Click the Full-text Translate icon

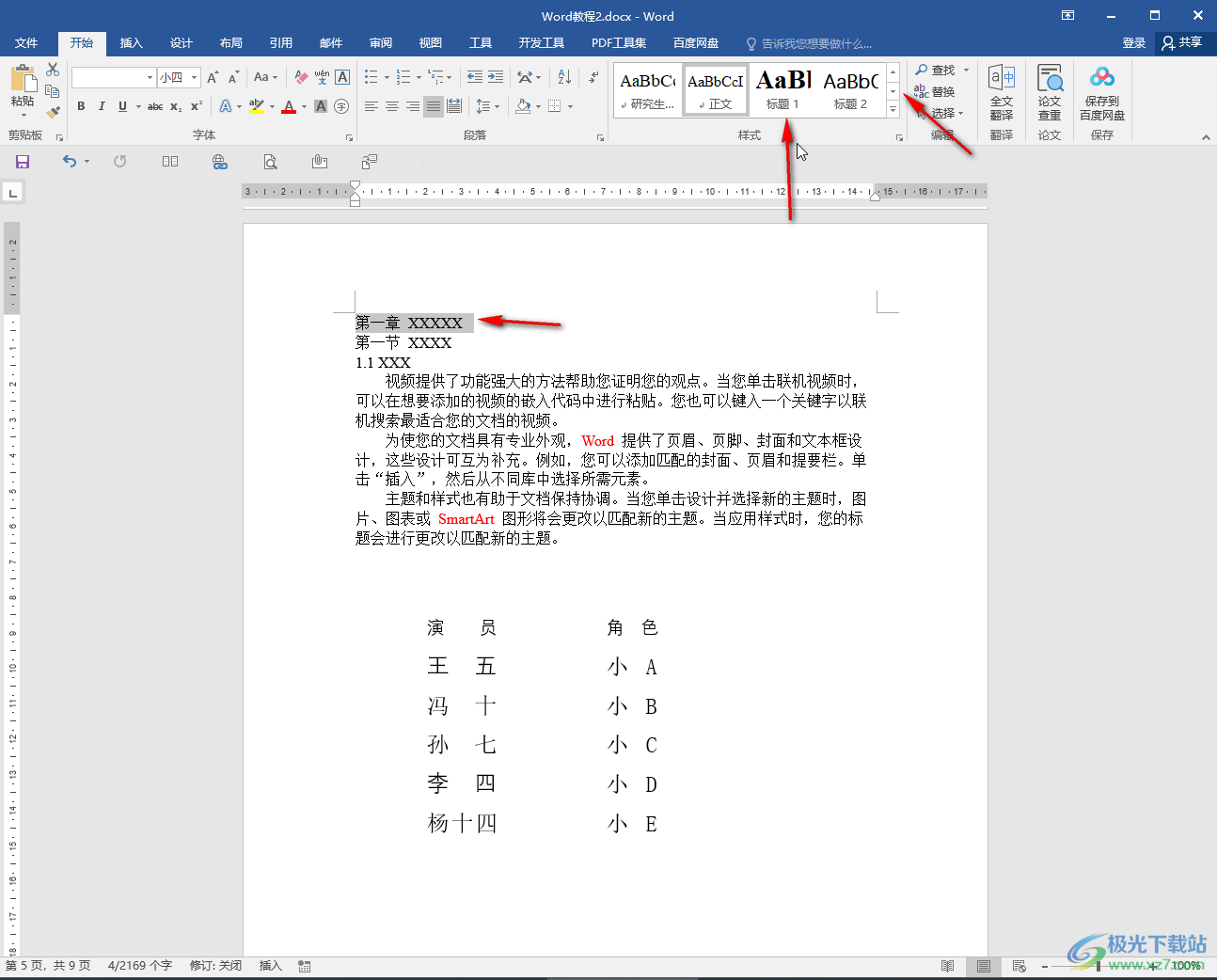tap(1002, 92)
